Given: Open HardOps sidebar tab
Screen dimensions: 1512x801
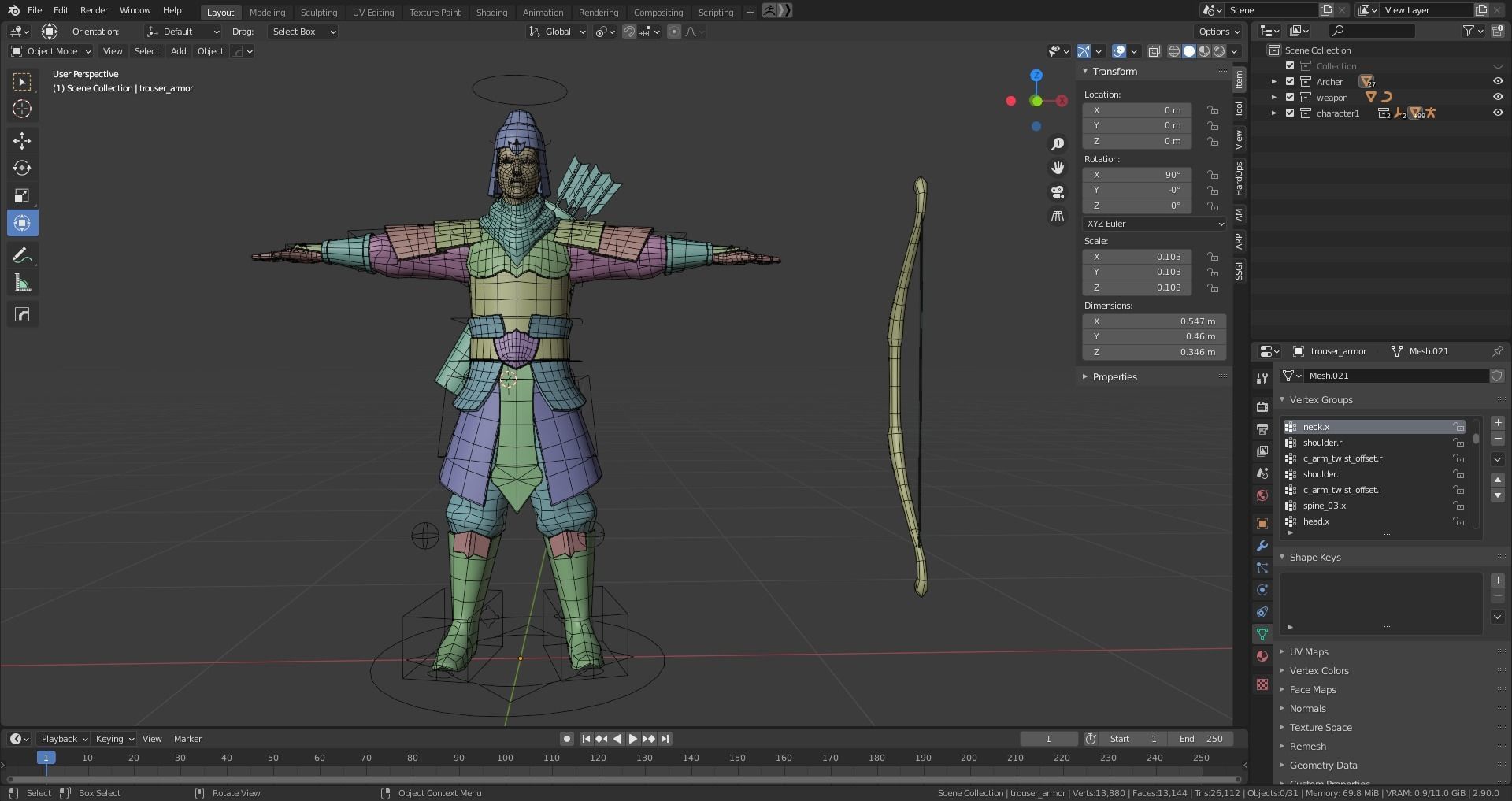Looking at the screenshot, I should 1239,179.
